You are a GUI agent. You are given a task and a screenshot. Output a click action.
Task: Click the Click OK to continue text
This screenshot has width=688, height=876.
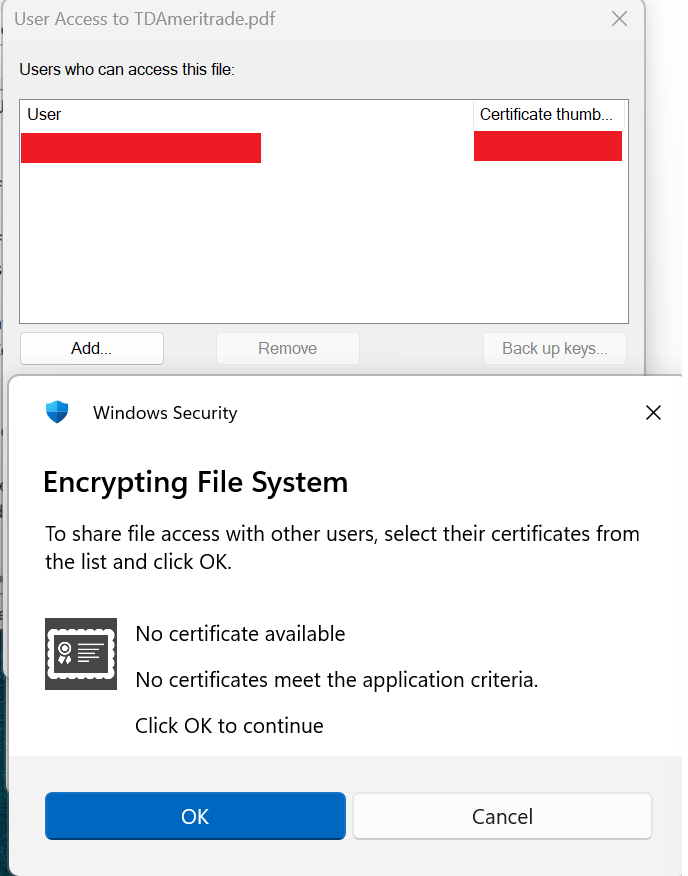229,726
